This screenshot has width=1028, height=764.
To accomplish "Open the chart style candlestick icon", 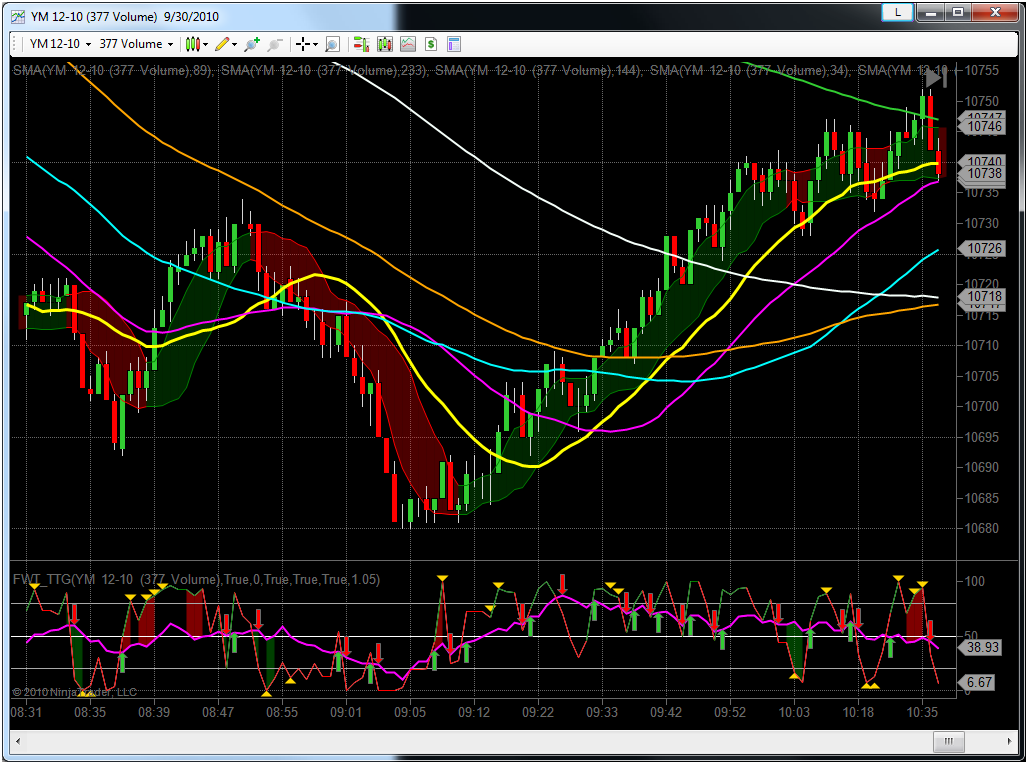I will click(x=193, y=44).
